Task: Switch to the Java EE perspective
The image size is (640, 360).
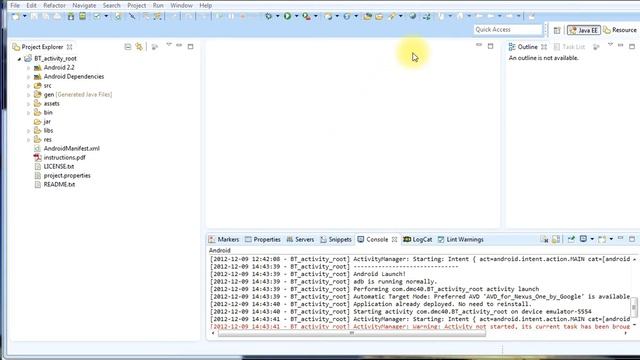Action: (x=583, y=30)
